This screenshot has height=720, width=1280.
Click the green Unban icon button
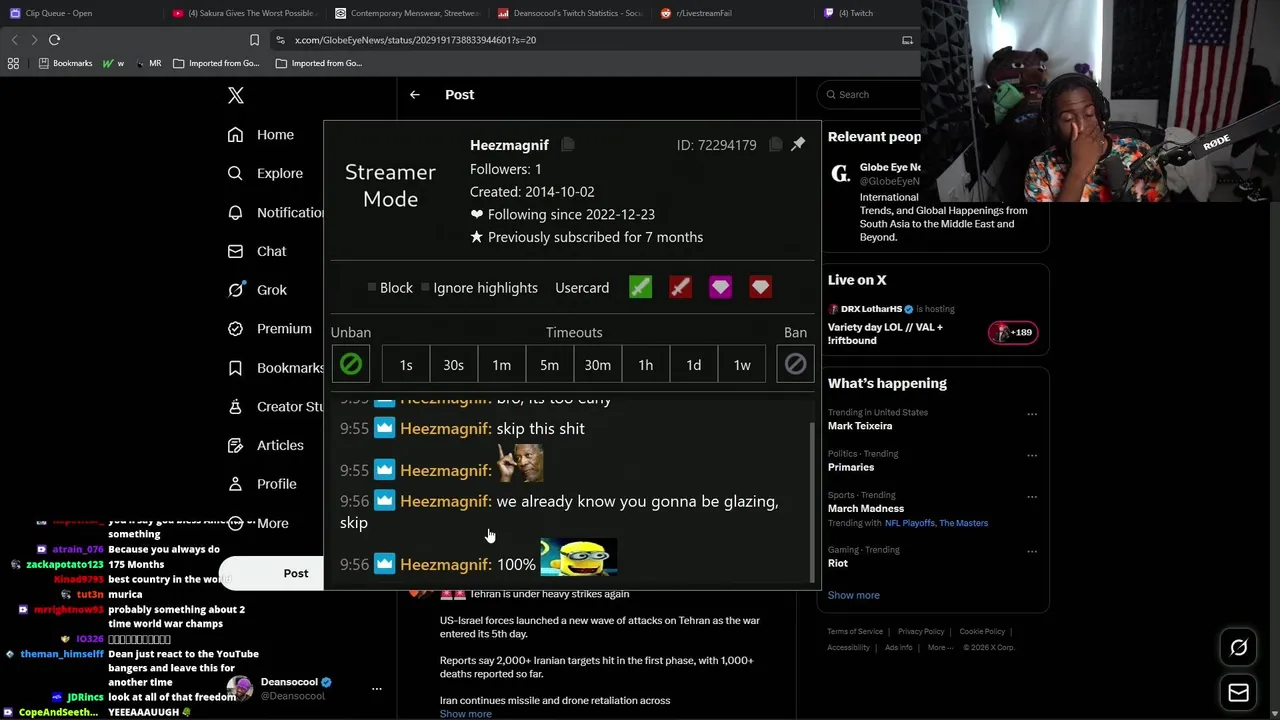(351, 365)
